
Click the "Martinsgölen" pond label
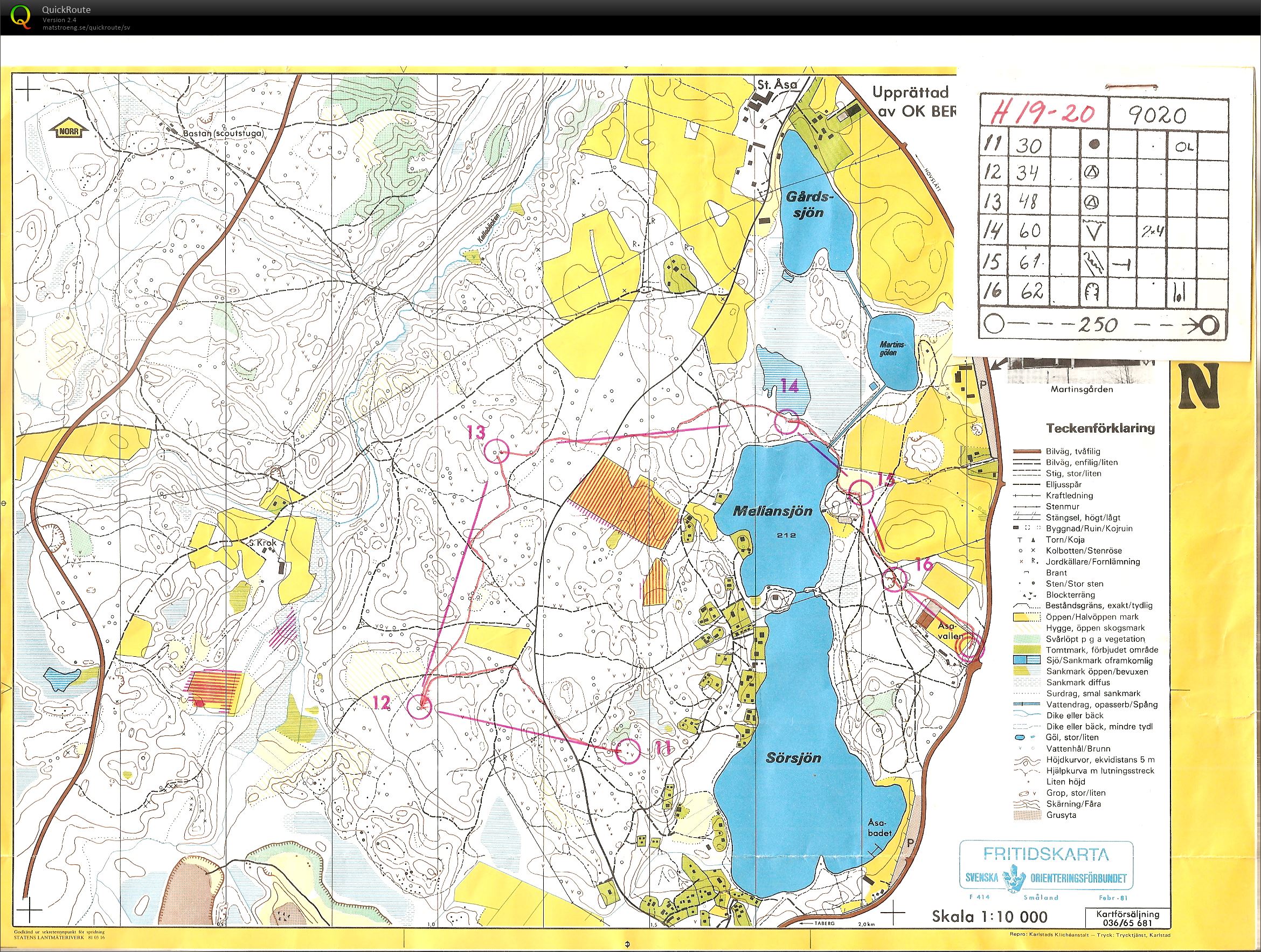point(892,349)
